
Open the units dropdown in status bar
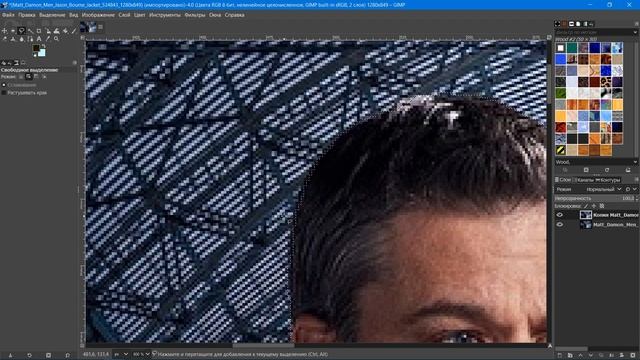121,354
